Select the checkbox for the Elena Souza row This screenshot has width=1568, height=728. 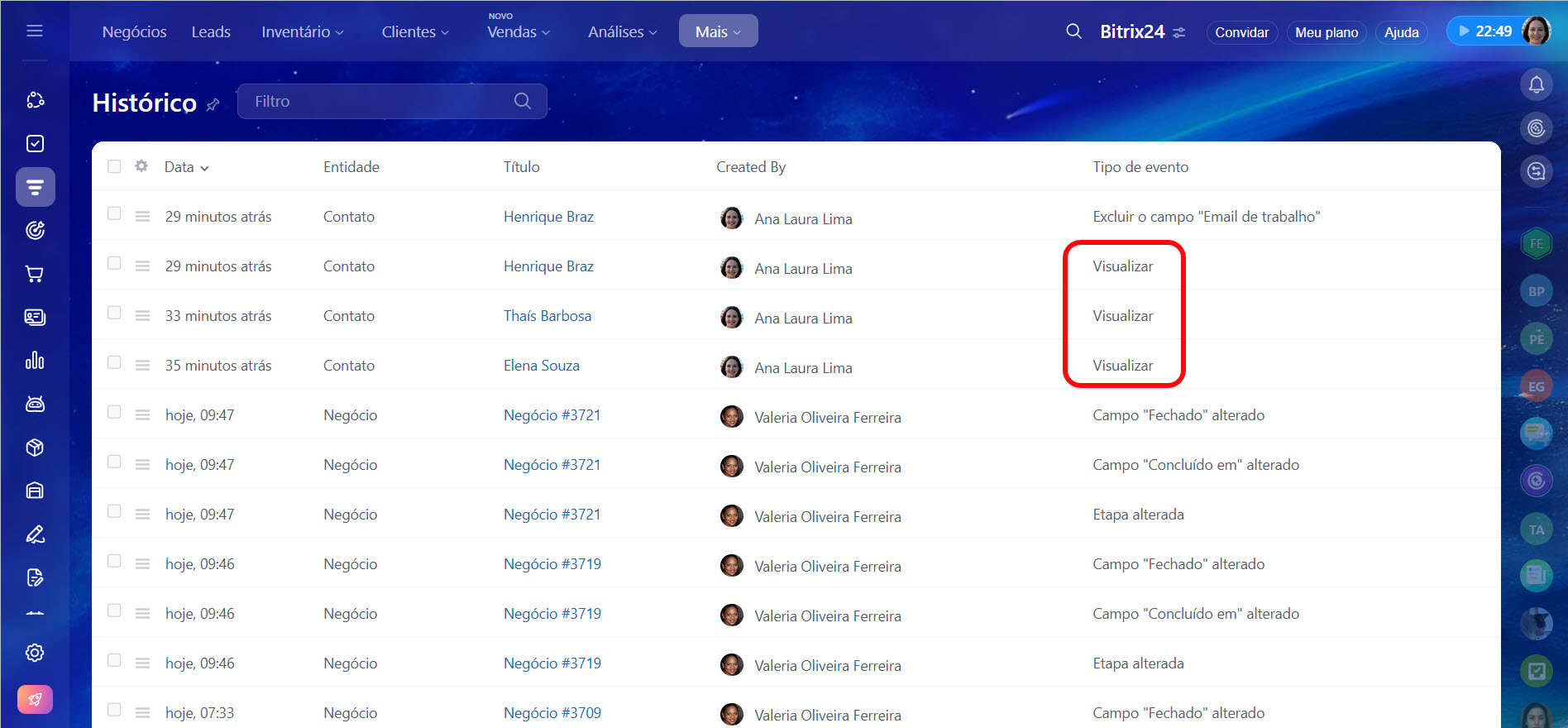tap(114, 362)
